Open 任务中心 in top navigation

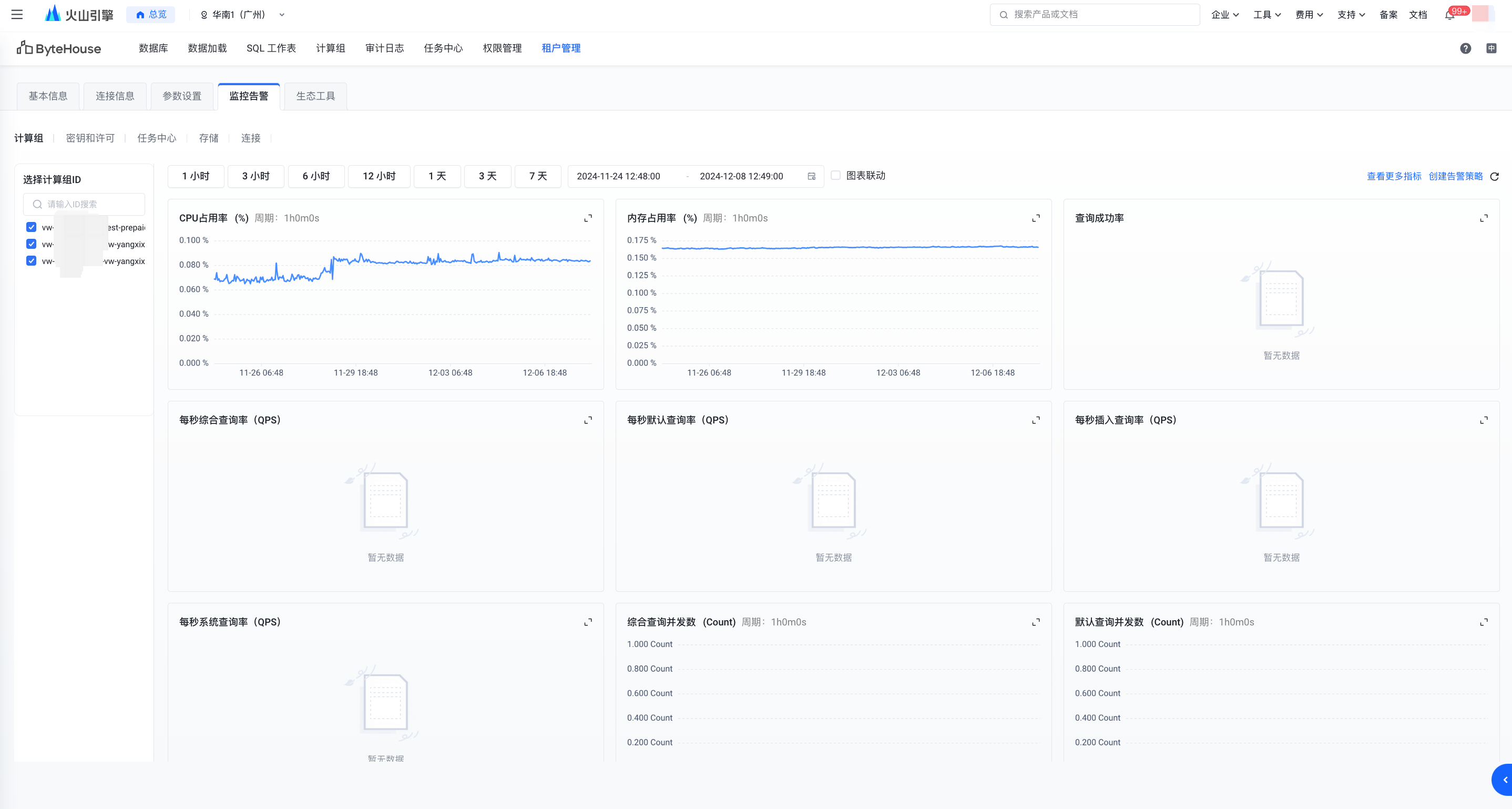(x=443, y=48)
